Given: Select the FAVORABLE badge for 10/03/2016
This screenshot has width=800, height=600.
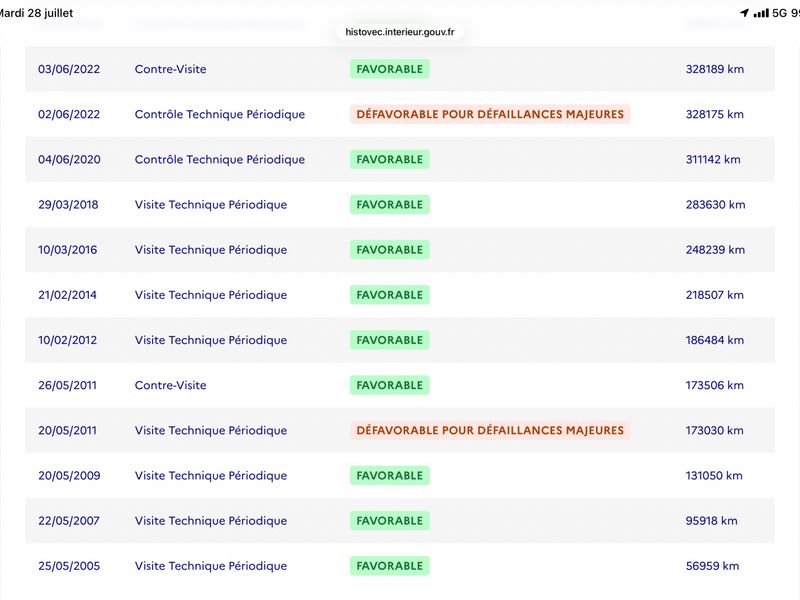Looking at the screenshot, I should pyautogui.click(x=389, y=249).
